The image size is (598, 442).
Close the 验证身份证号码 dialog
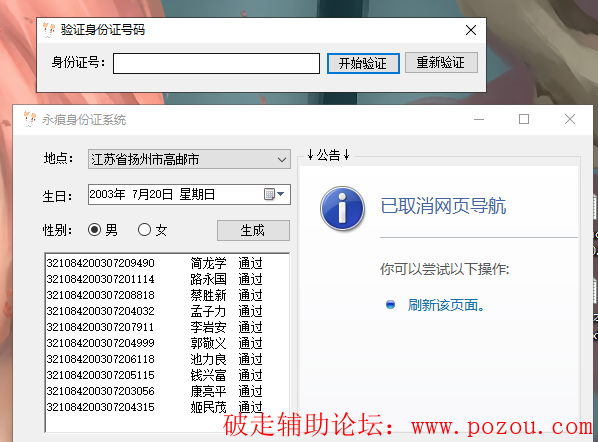471,30
